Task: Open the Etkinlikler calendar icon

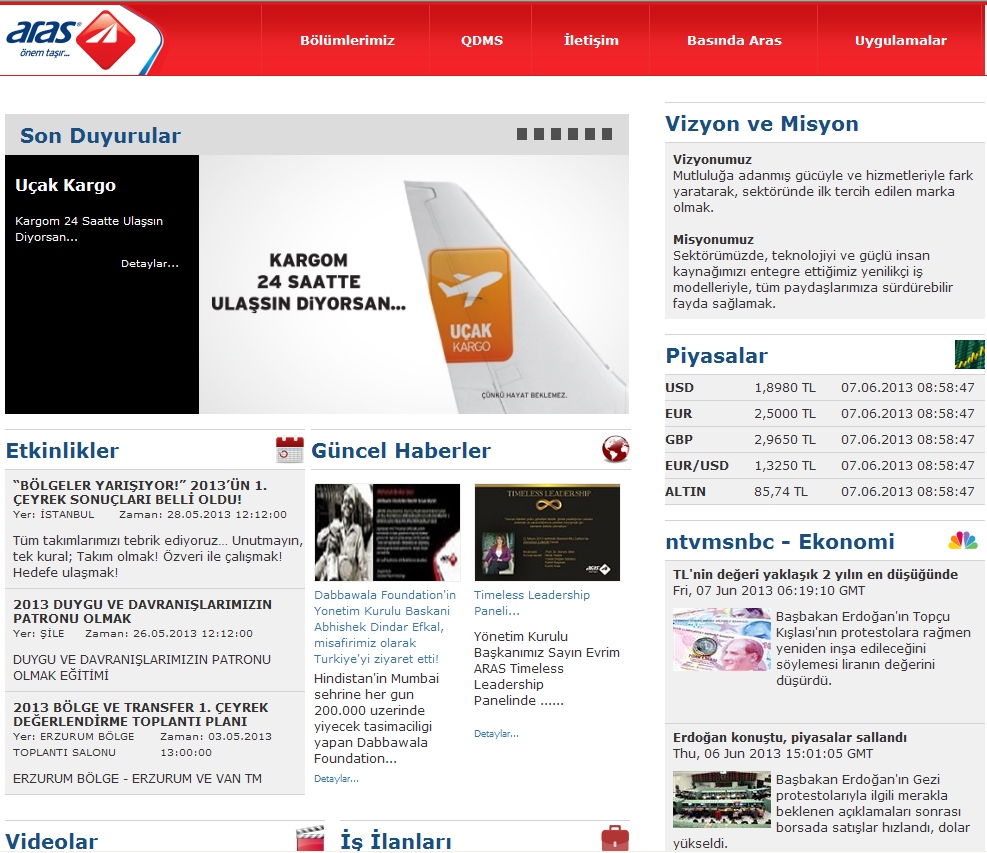Action: (x=290, y=449)
